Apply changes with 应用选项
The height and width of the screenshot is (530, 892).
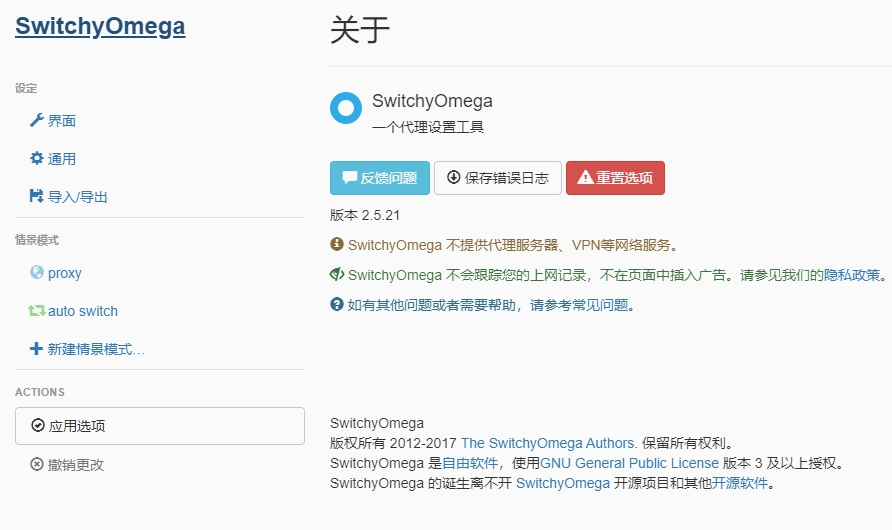pos(160,426)
